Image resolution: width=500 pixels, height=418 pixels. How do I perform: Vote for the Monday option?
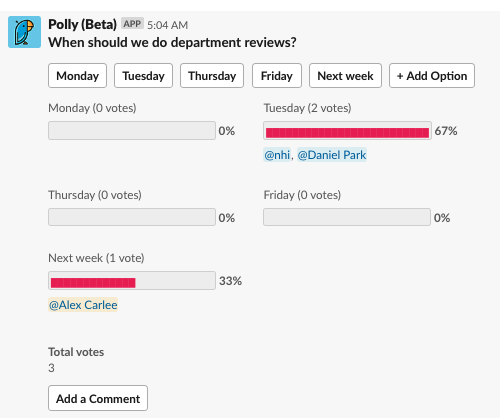77,76
